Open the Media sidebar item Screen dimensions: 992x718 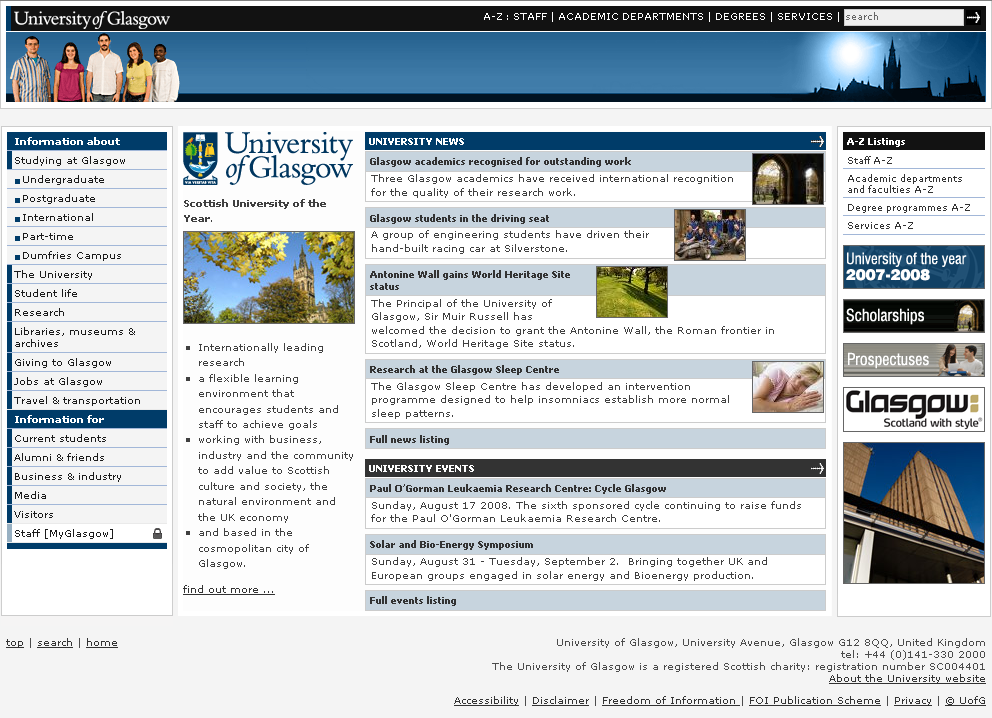87,495
